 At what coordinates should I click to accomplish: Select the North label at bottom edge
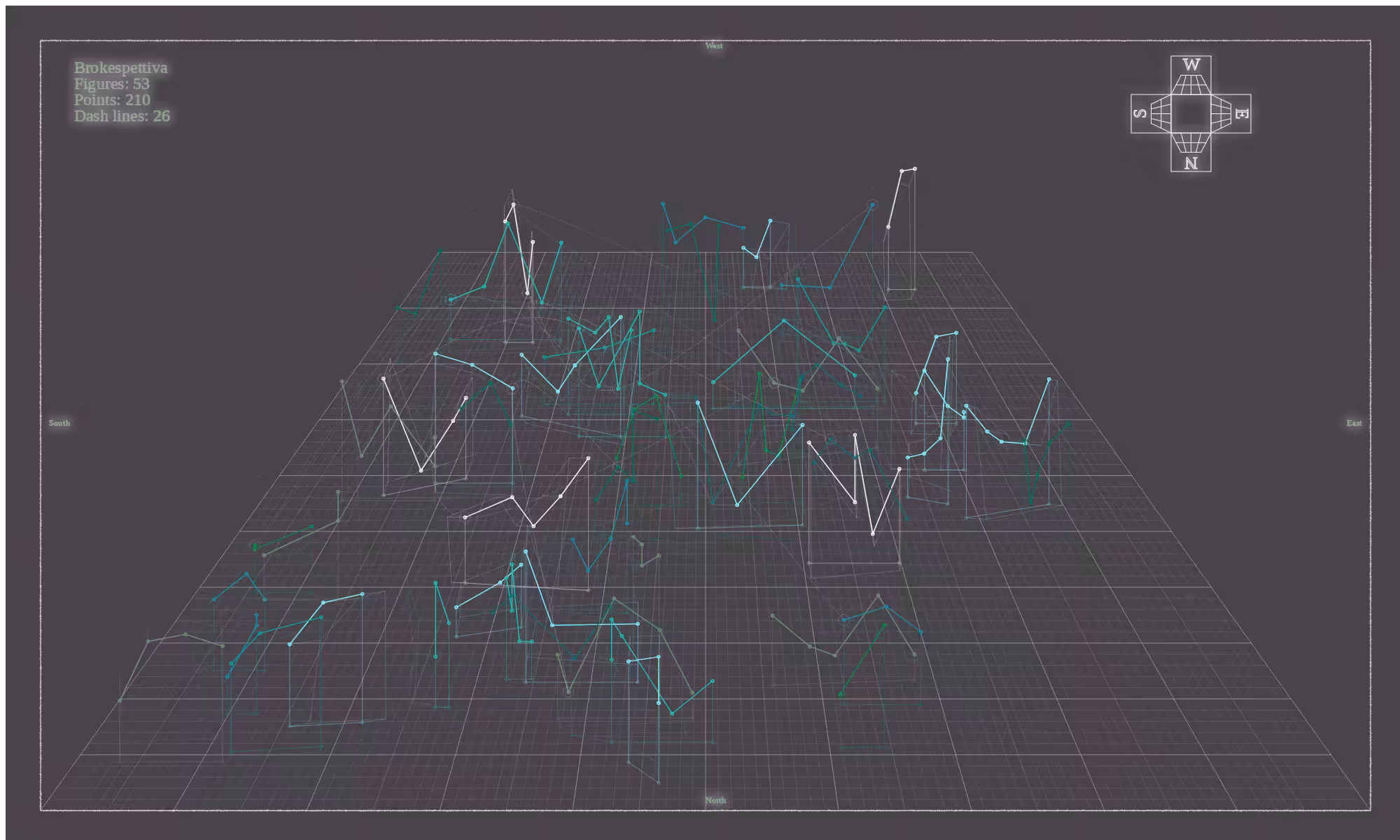tap(715, 800)
